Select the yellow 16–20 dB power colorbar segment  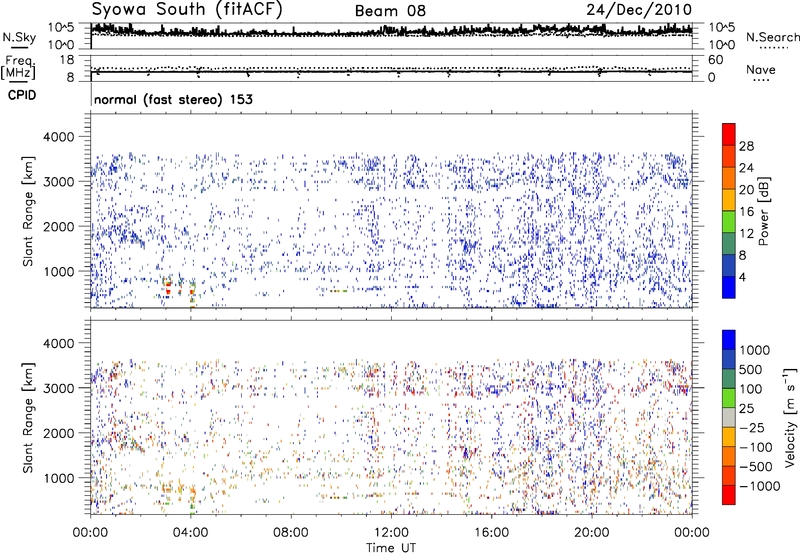click(729, 199)
